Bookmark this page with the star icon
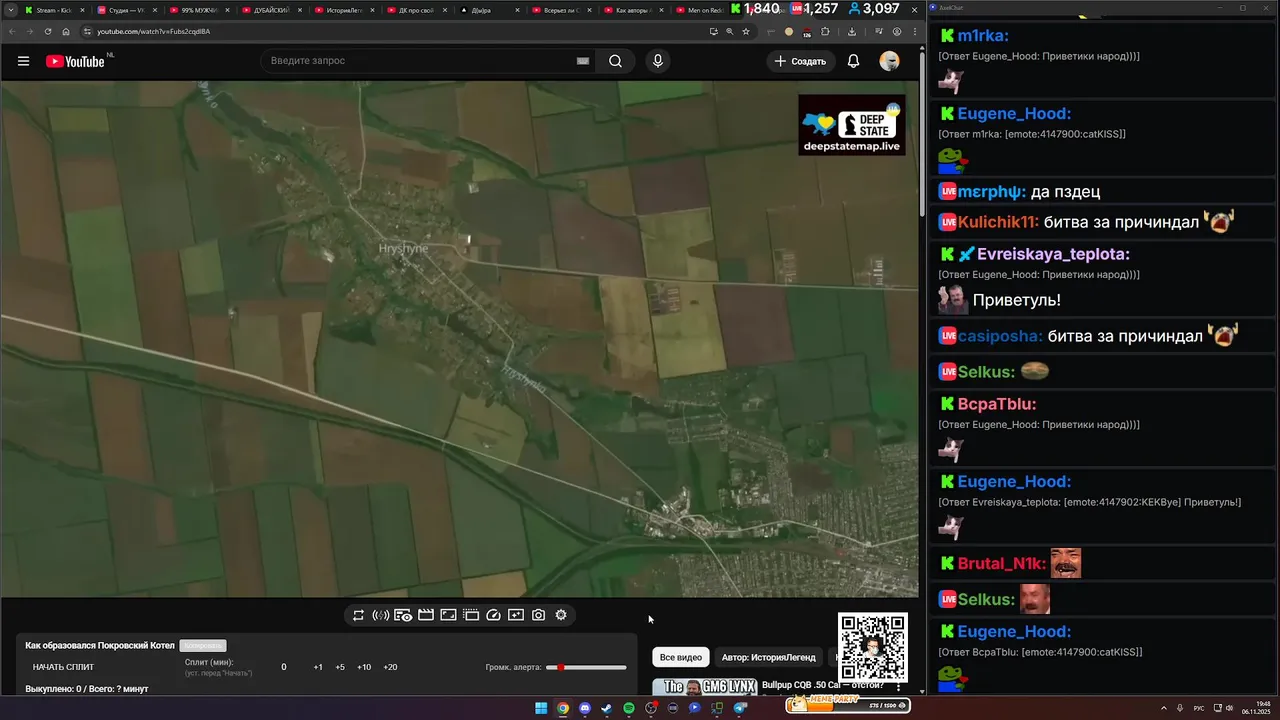 pos(745,31)
